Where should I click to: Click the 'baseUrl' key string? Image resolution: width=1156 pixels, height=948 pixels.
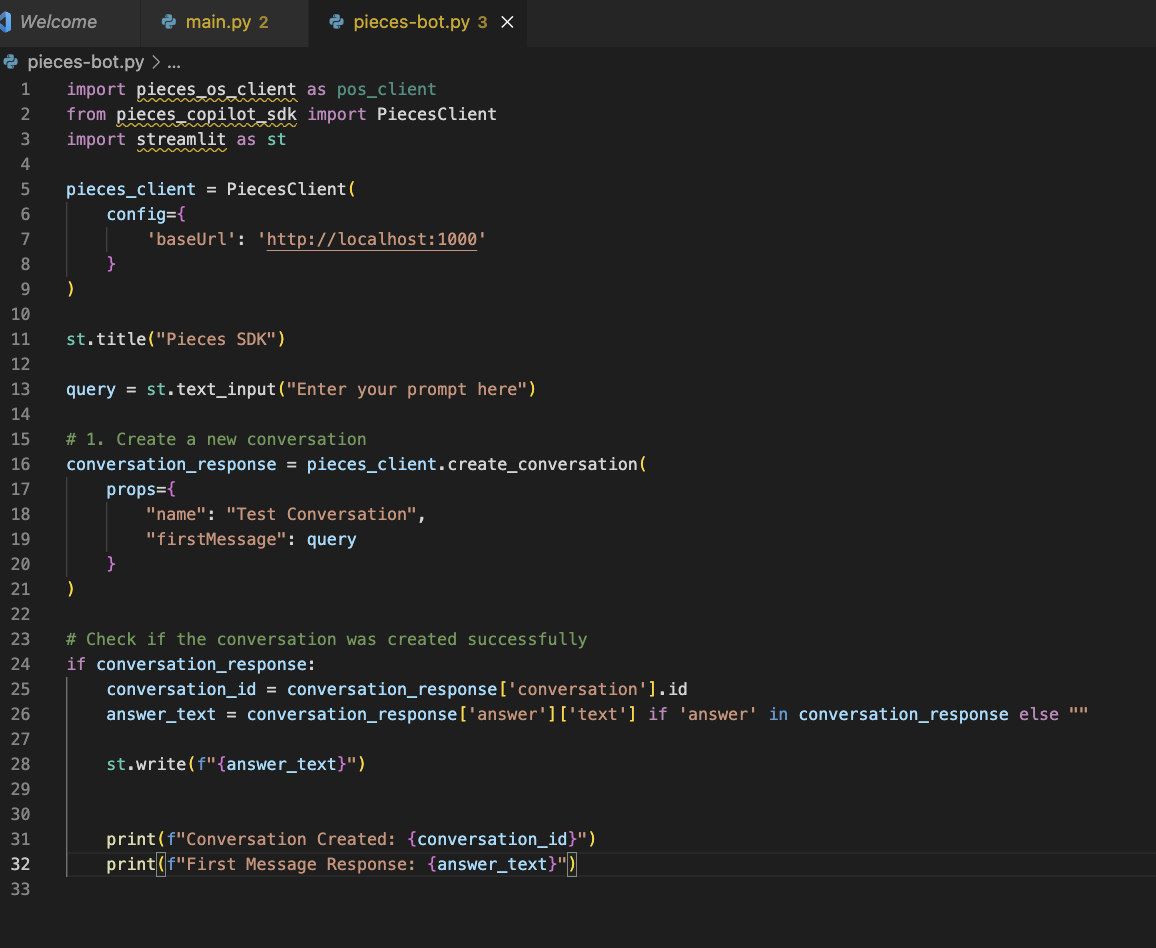click(192, 240)
